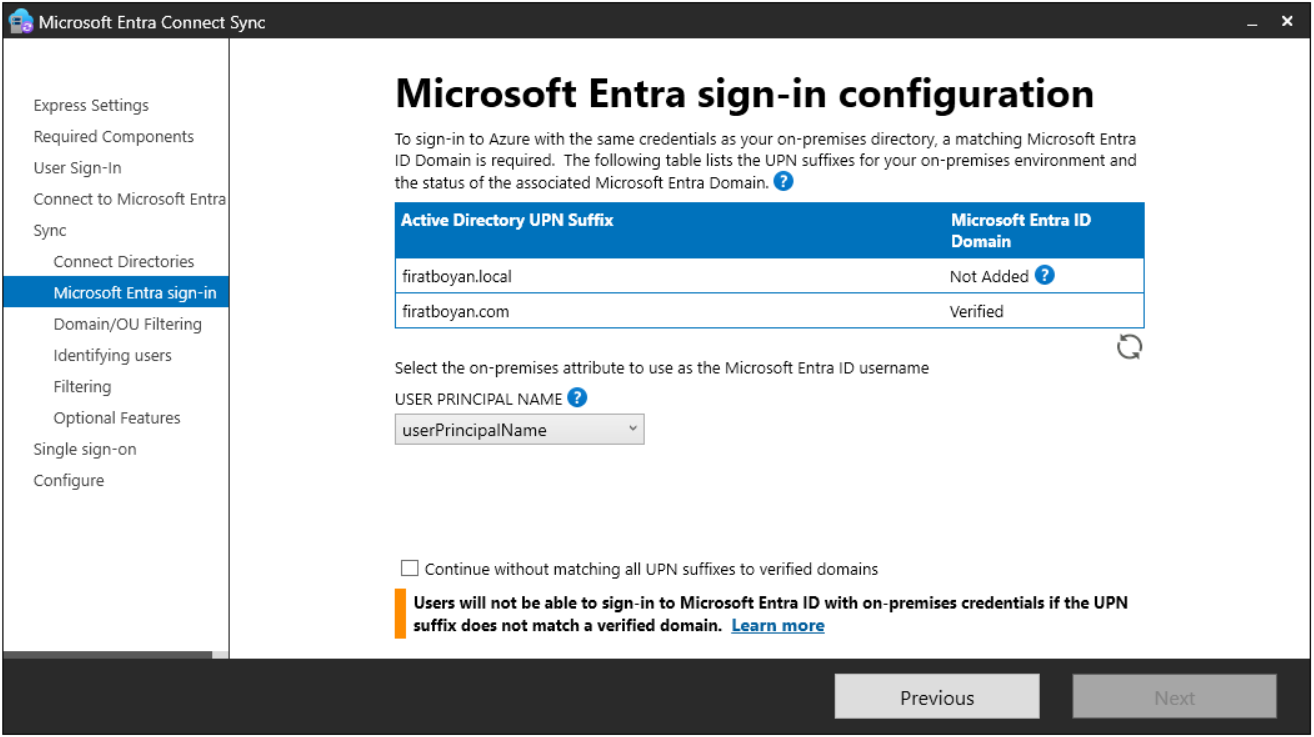1314x737 pixels.
Task: Click the Verified status cell
Action: pos(976,311)
